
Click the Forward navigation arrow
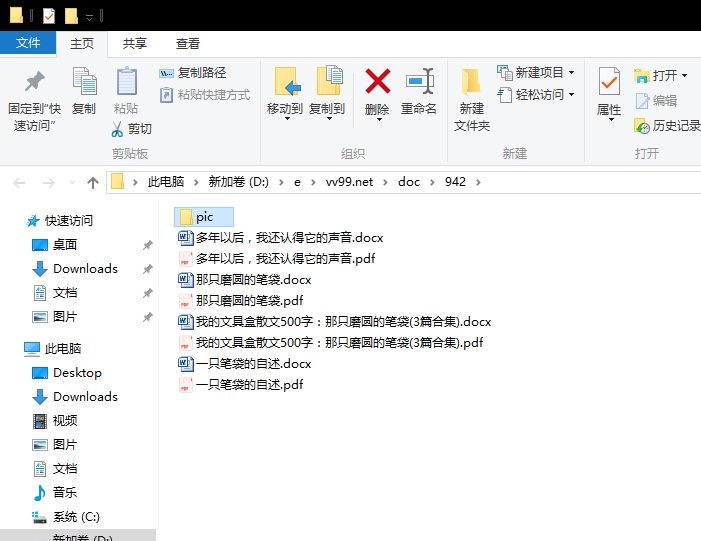tap(48, 182)
